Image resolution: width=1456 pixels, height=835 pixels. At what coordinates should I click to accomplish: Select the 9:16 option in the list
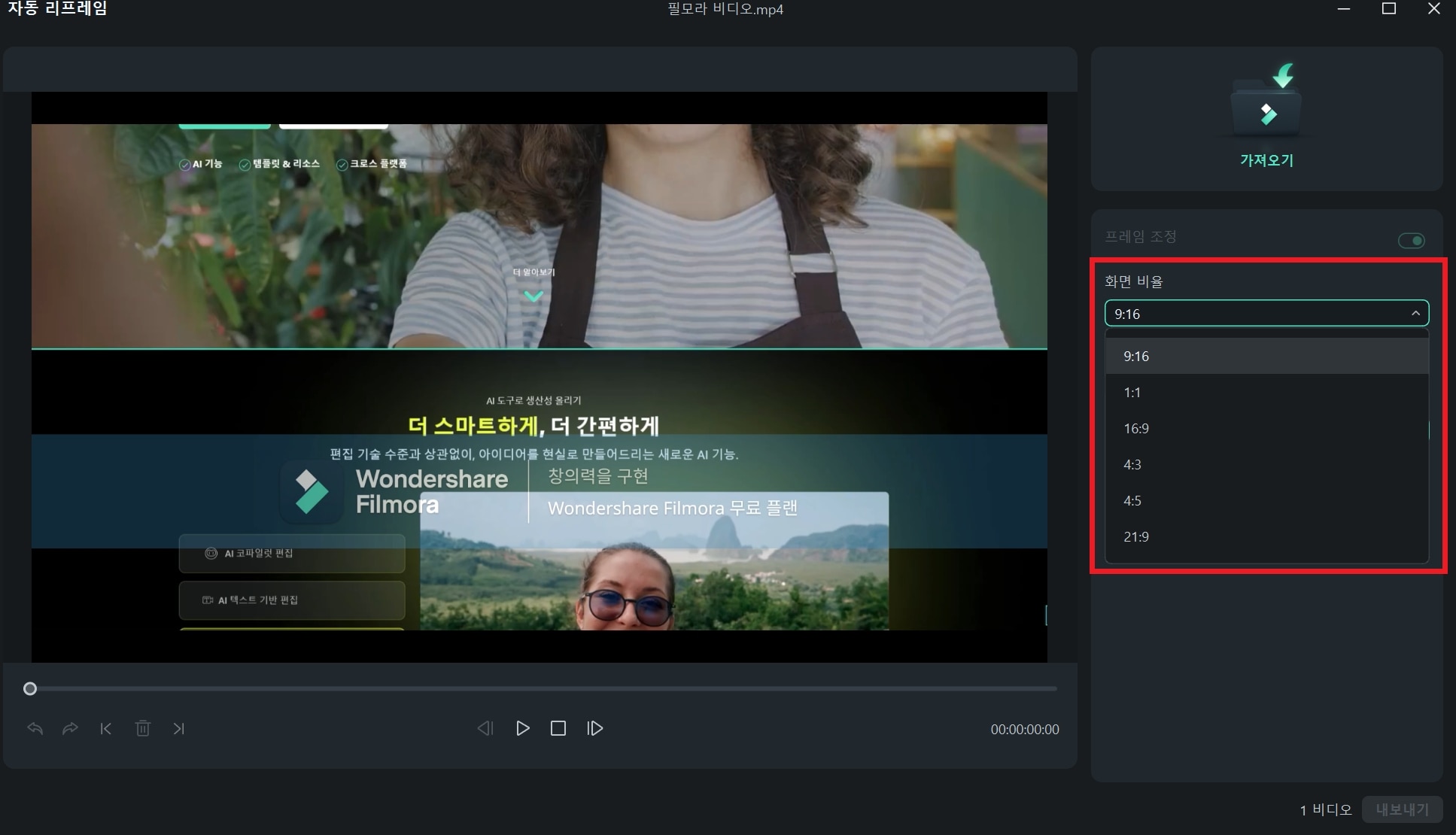click(1267, 357)
